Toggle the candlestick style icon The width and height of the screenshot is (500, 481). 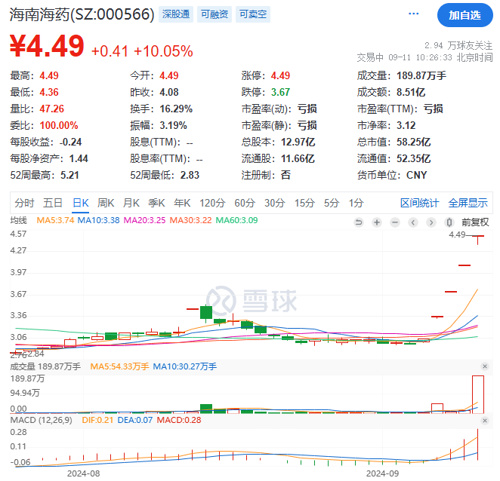click(449, 222)
